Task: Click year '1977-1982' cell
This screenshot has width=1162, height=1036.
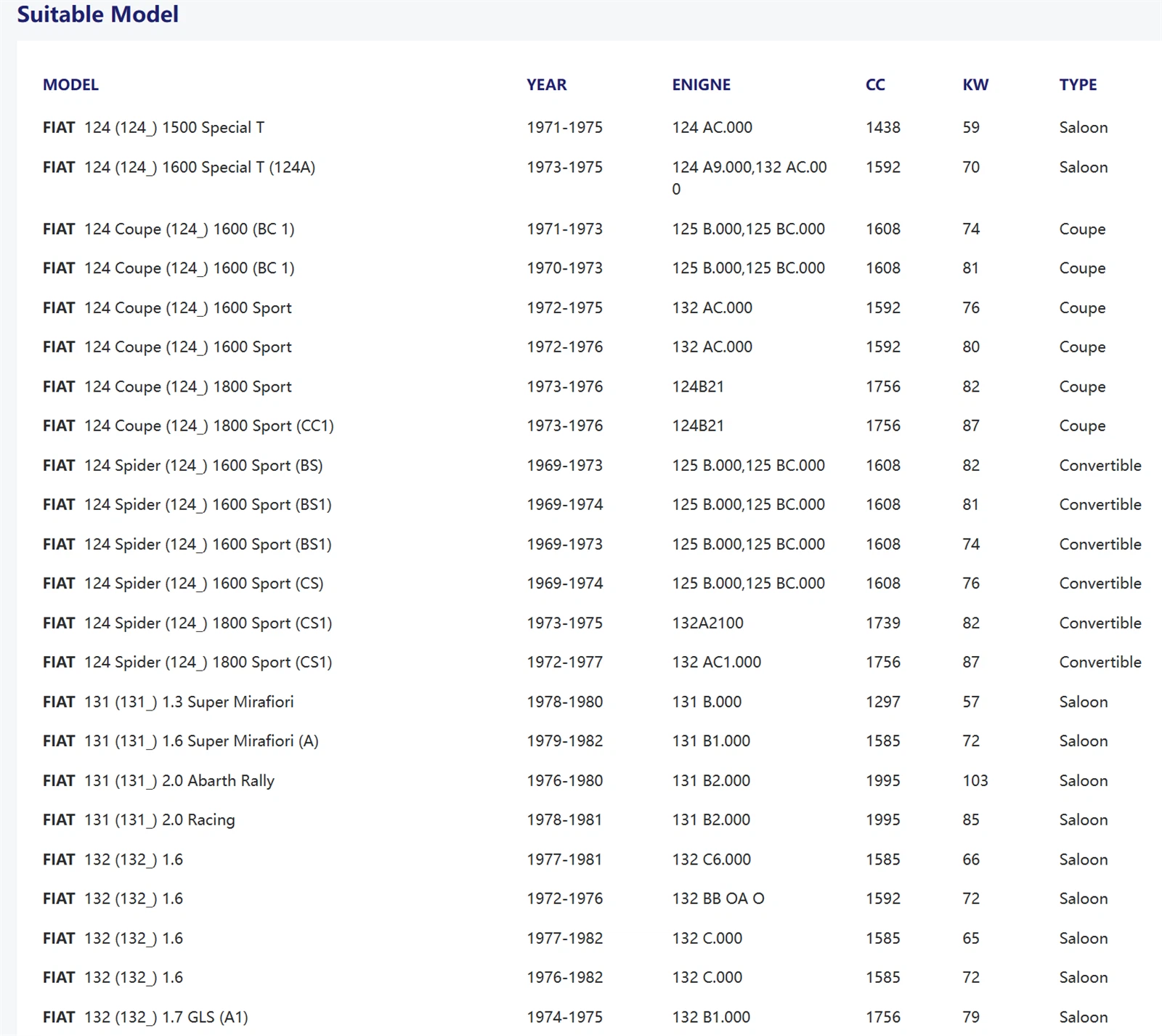Action: click(x=564, y=938)
